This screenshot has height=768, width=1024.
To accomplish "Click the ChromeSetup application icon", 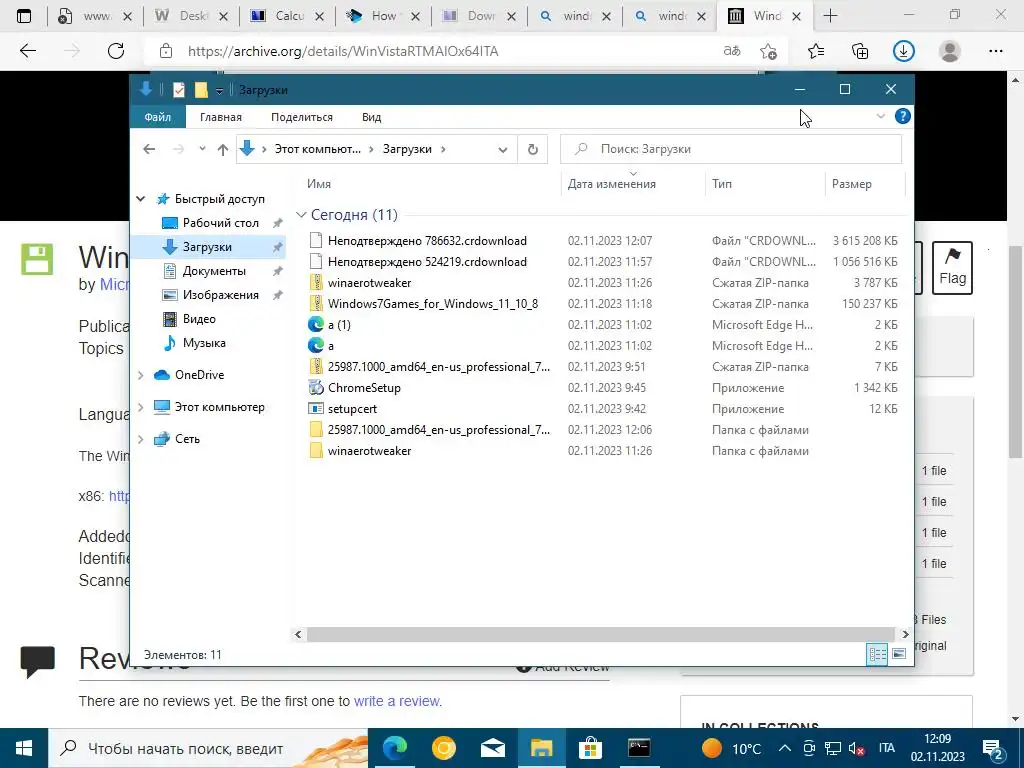I will point(316,388).
